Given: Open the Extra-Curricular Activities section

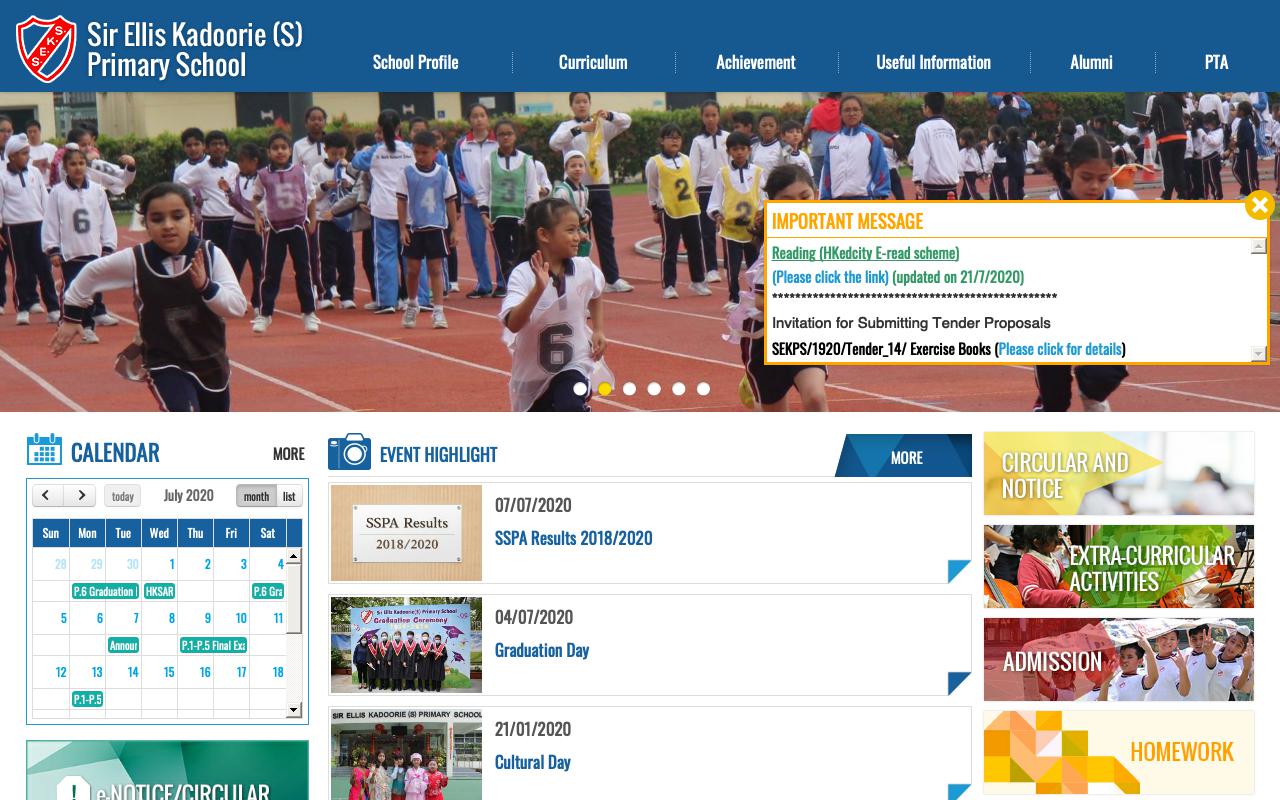Looking at the screenshot, I should point(1118,566).
